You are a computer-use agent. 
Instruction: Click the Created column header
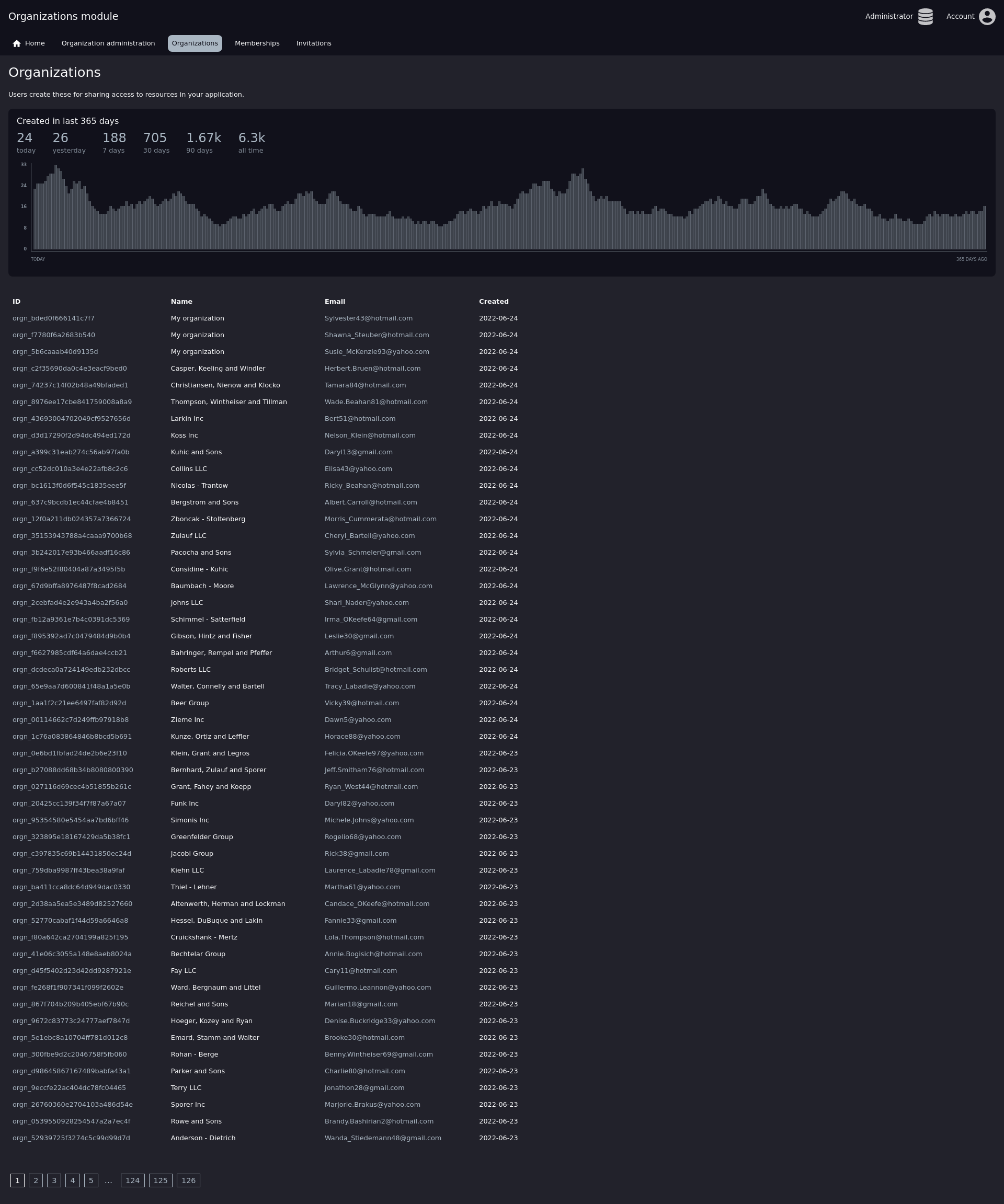tap(493, 302)
